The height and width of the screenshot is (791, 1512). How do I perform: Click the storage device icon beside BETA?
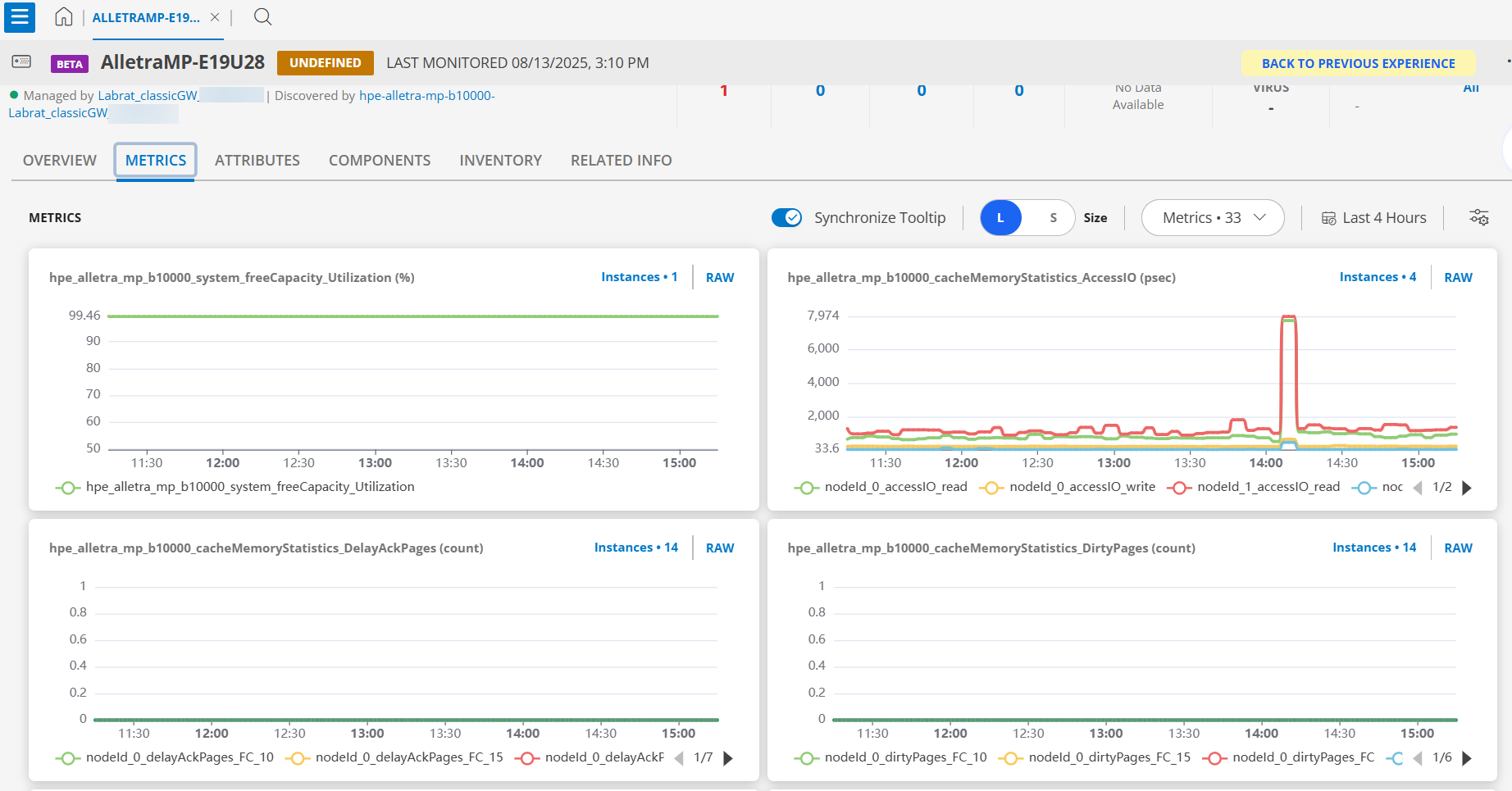point(22,62)
